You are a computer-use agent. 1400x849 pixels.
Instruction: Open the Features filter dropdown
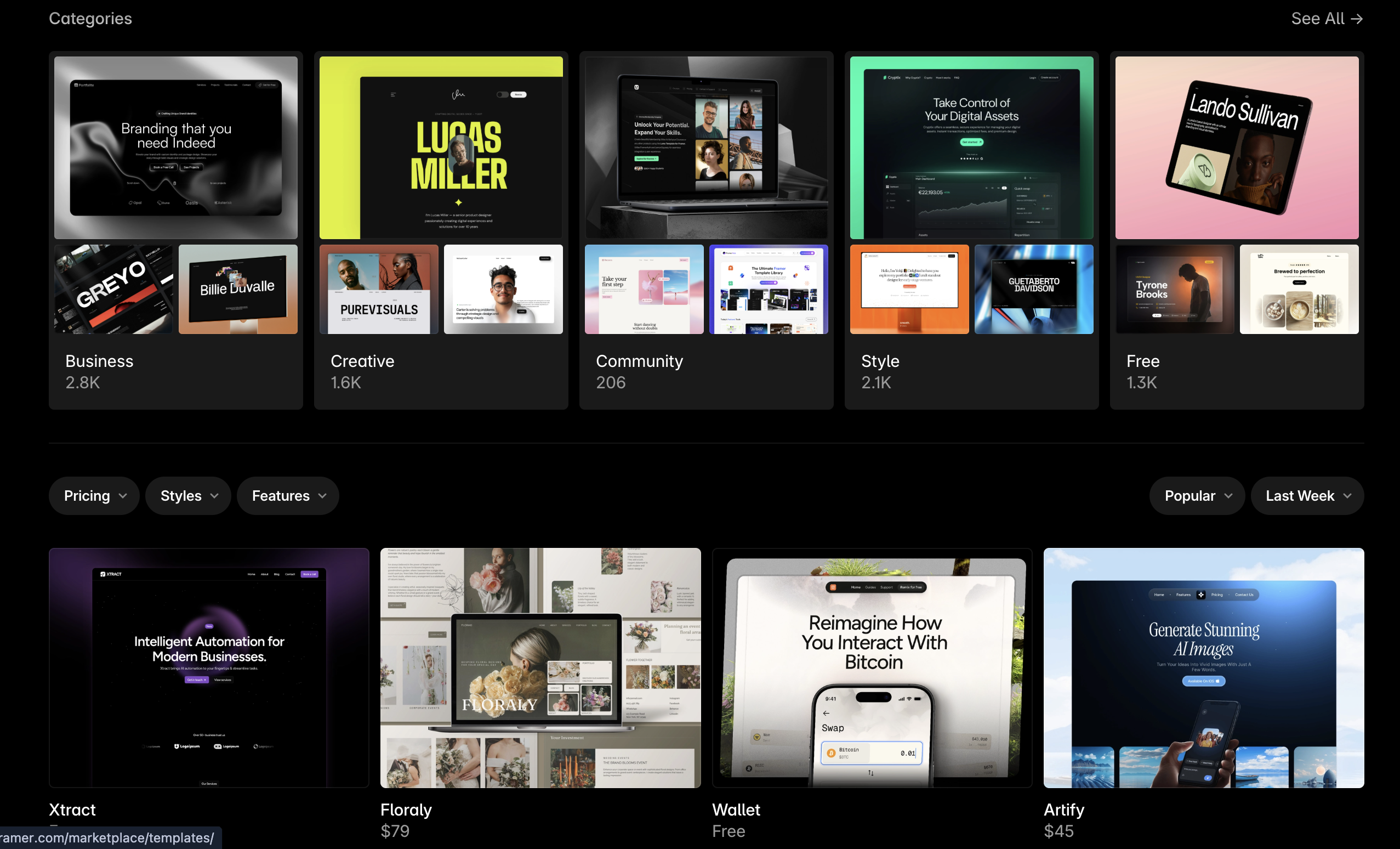tap(288, 496)
